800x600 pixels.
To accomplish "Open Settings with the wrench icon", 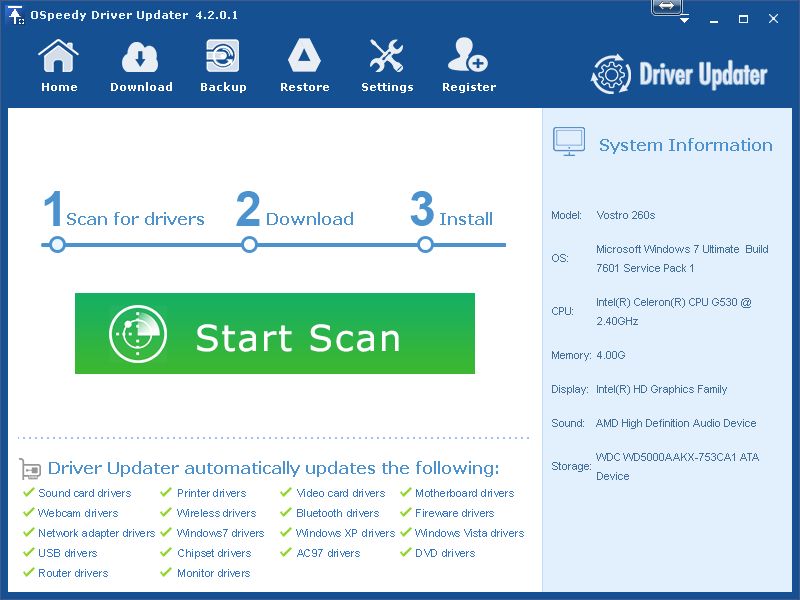I will pyautogui.click(x=387, y=66).
